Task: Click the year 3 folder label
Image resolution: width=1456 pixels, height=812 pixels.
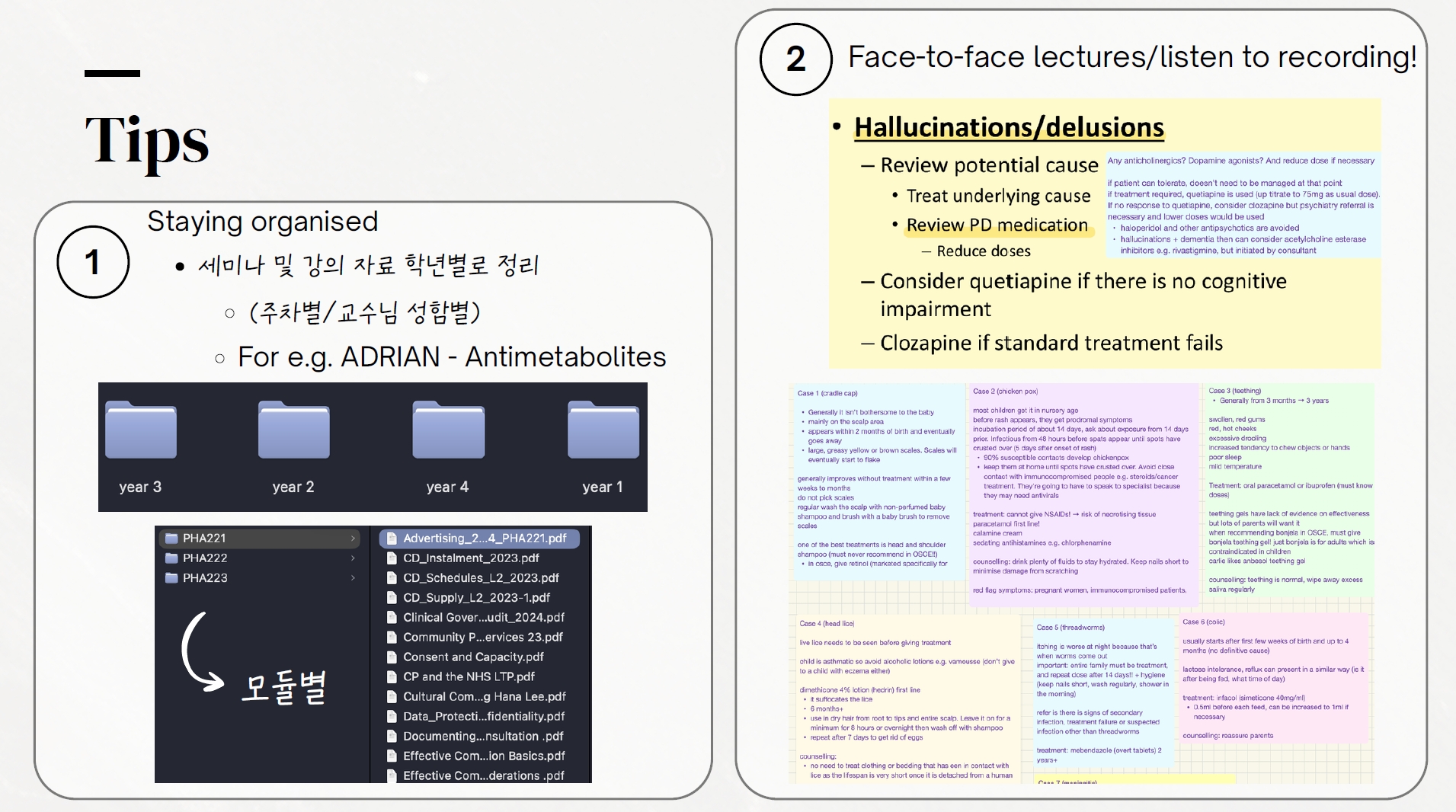Action: 140,487
